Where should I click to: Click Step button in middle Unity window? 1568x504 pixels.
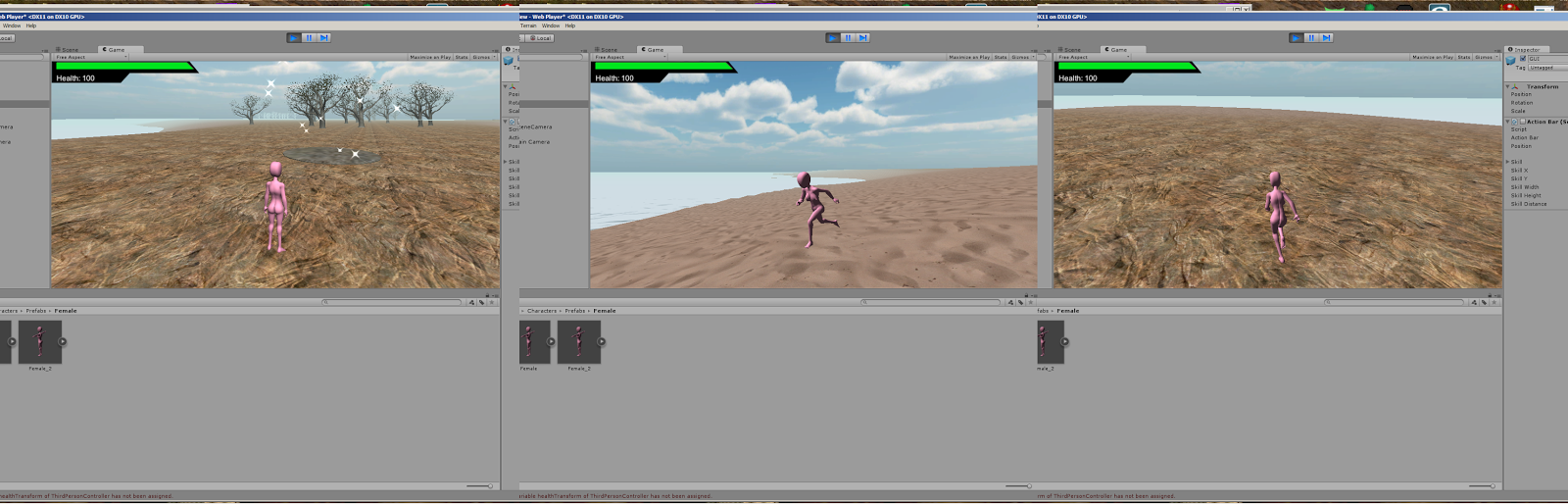[863, 38]
